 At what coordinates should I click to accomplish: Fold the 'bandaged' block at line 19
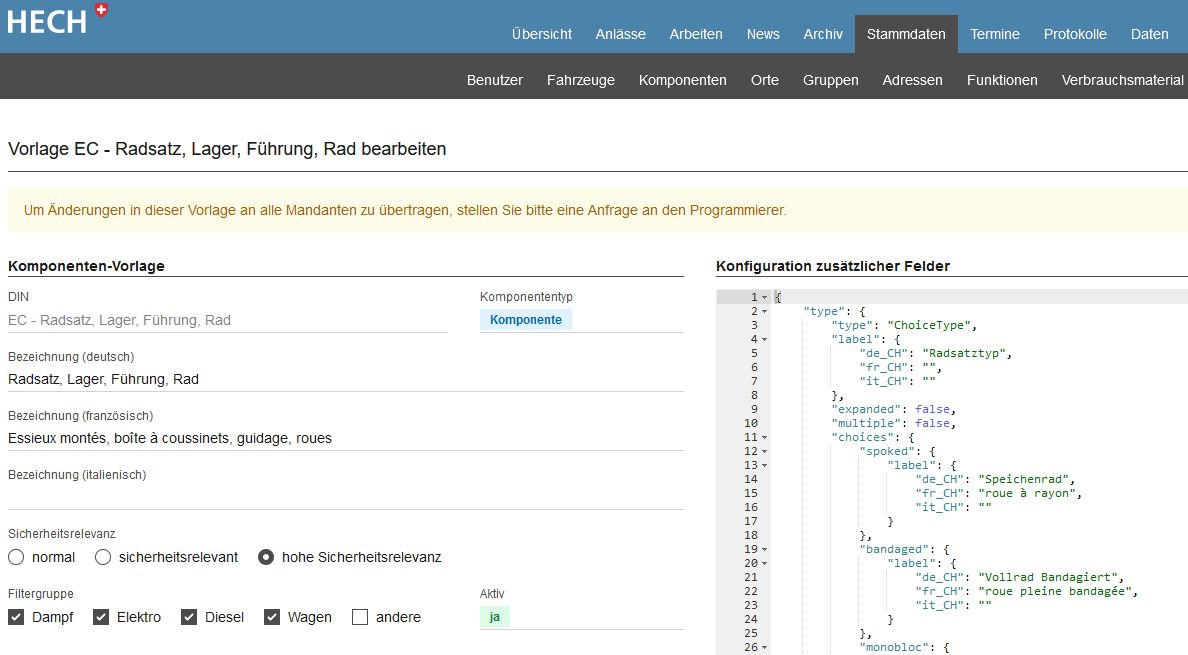[765, 549]
